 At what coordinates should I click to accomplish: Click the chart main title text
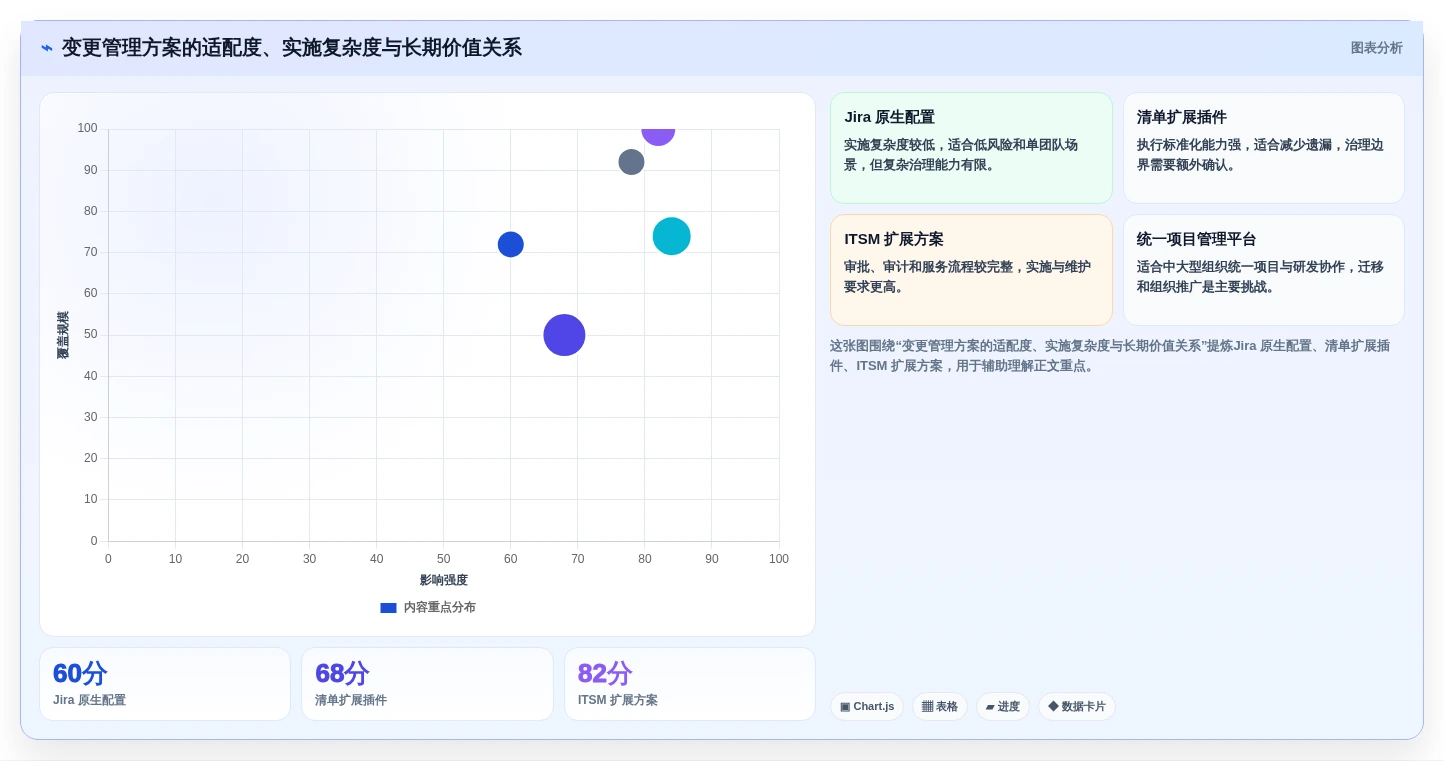pos(292,48)
